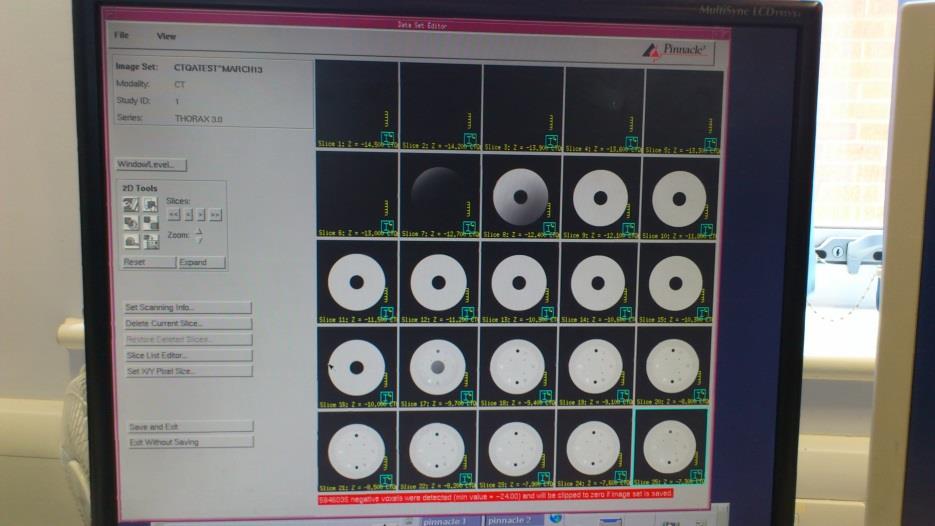
Task: Click the Reset button in 2D Tools
Action: click(x=148, y=262)
